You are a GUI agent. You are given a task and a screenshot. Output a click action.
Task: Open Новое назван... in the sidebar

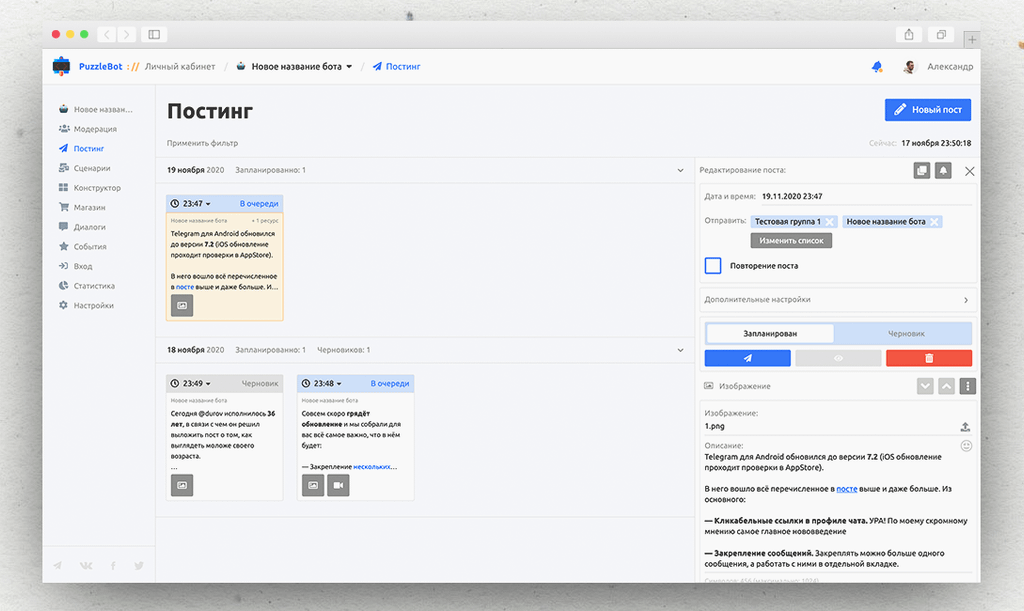[x=95, y=109]
